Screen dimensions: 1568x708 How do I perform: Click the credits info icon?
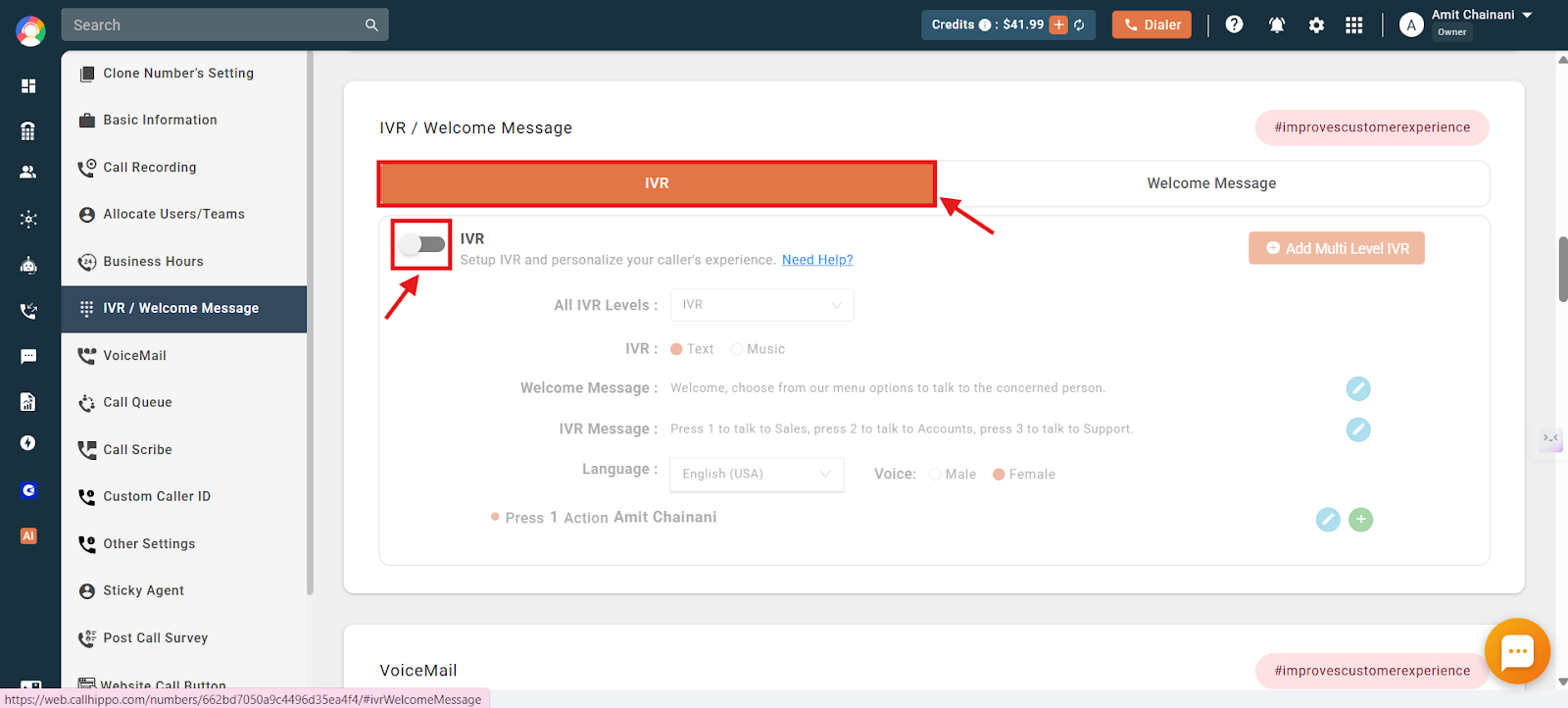984,25
